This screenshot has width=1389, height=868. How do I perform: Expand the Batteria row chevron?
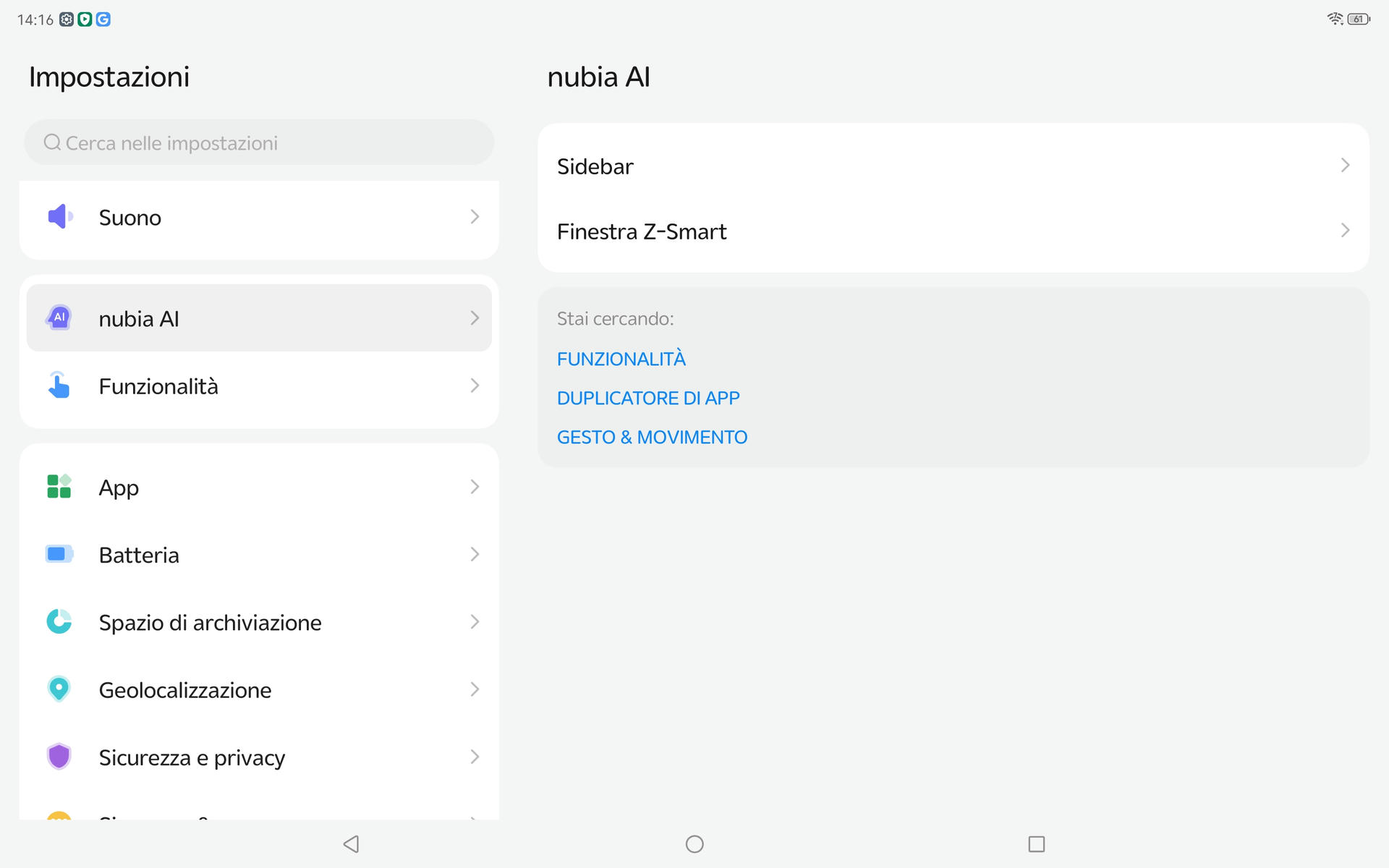[x=475, y=554]
